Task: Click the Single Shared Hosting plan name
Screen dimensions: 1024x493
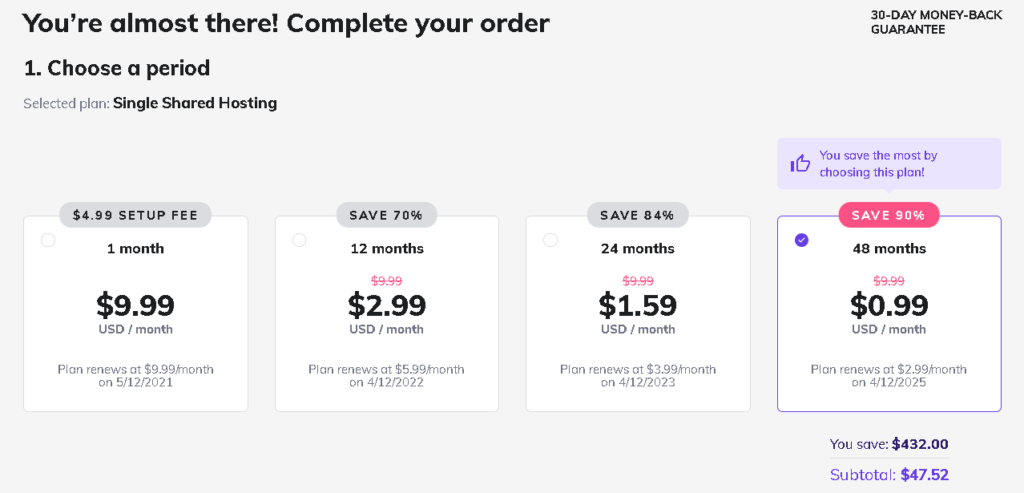Action: (x=195, y=103)
